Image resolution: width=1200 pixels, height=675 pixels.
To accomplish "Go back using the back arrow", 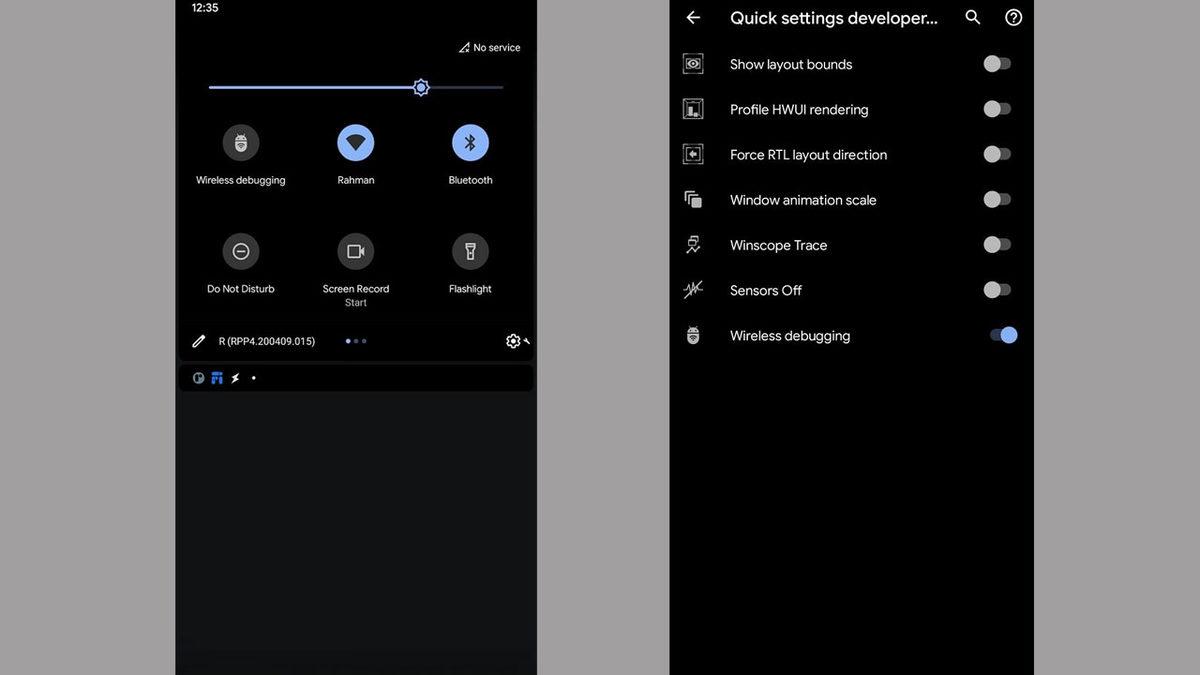I will click(x=693, y=18).
